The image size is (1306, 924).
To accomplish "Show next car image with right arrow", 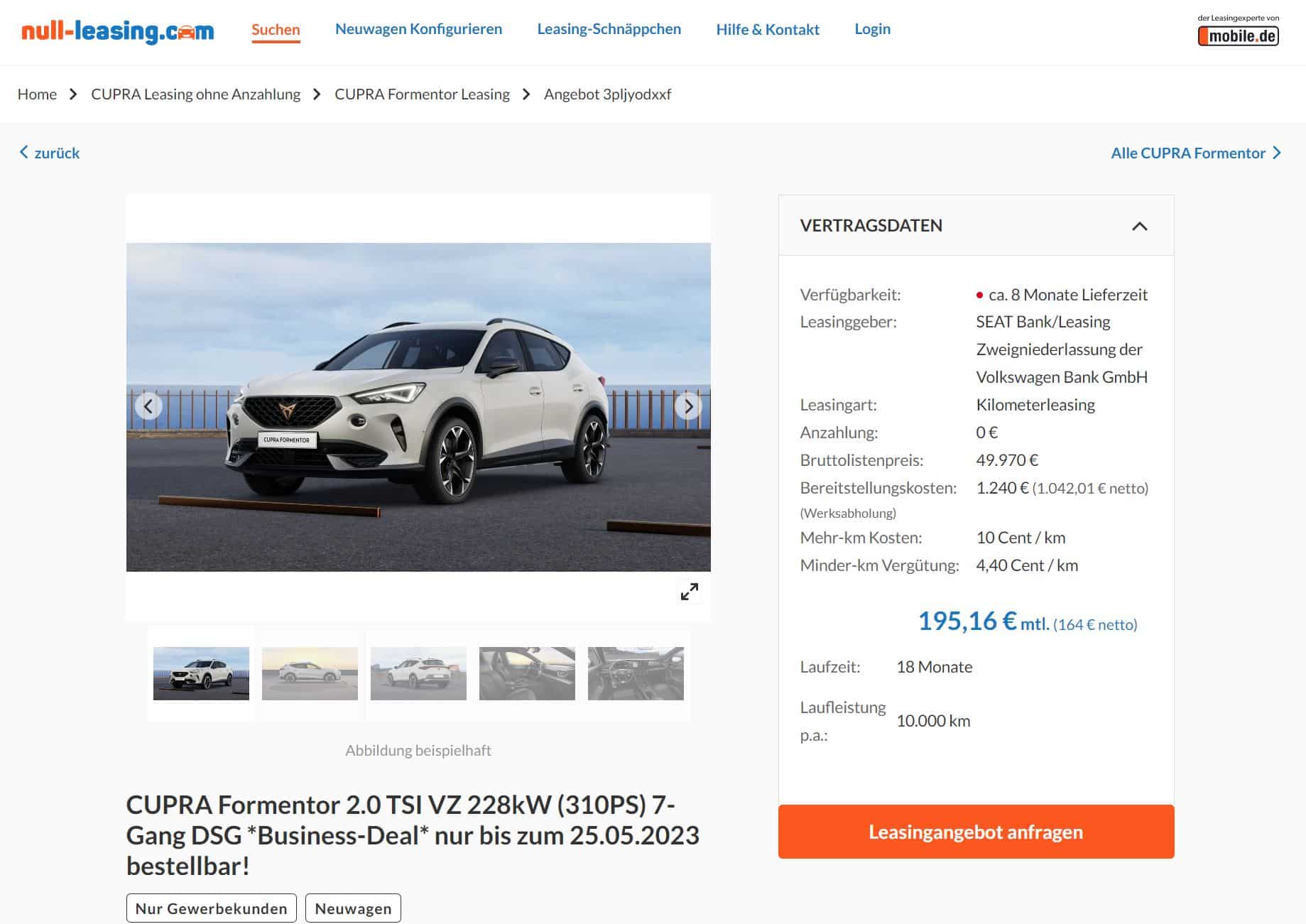I will (688, 406).
